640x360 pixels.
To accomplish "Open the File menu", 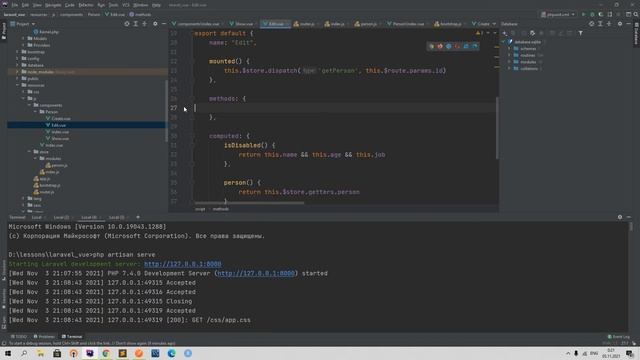I will pos(15,5).
